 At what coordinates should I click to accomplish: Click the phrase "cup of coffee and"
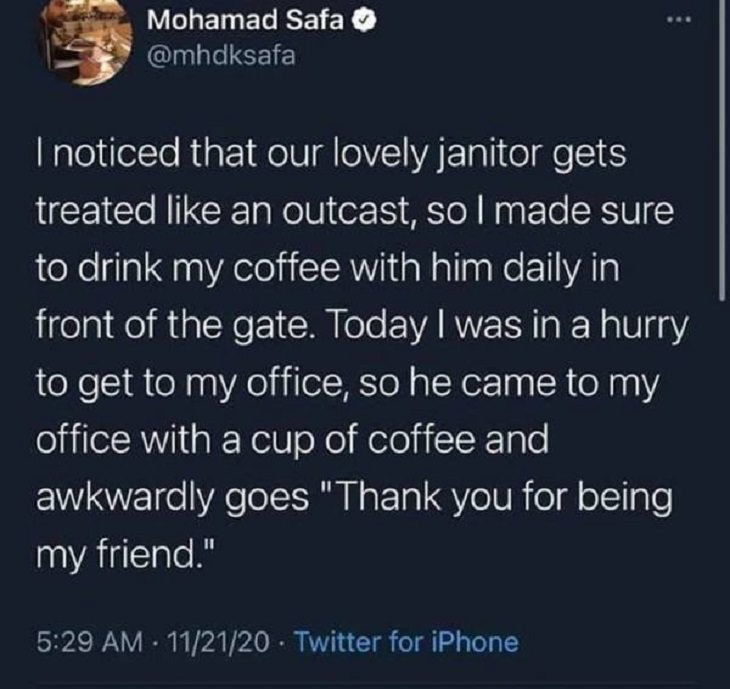pyautogui.click(x=400, y=440)
